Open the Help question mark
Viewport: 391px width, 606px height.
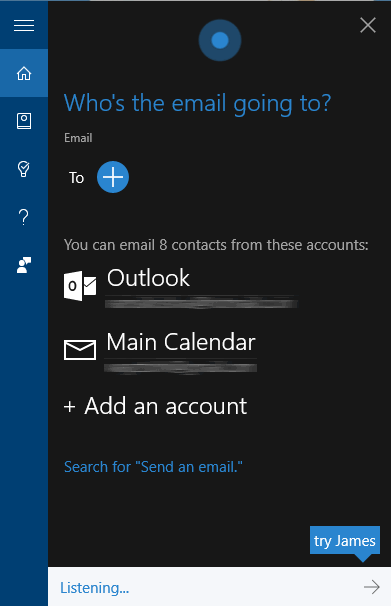(x=24, y=217)
